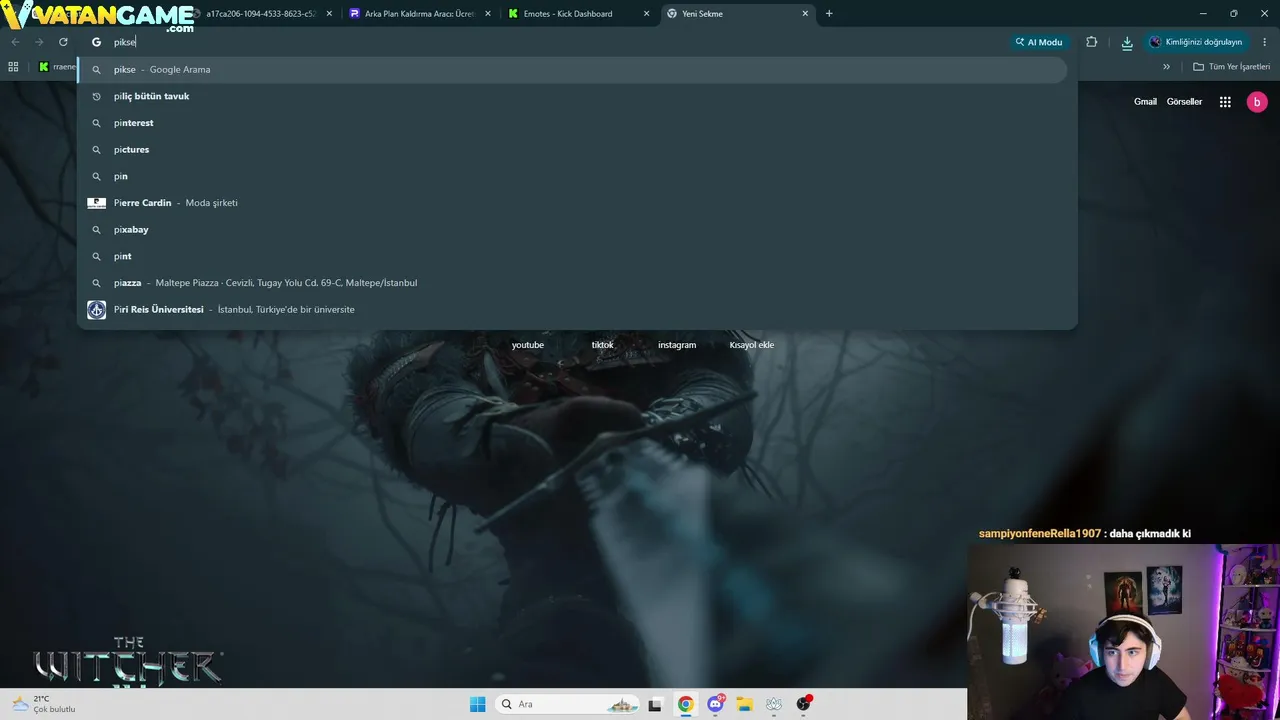Switch to the Arka Plan Kaldırma Aracı tab
This screenshot has width=1280, height=720.
pyautogui.click(x=419, y=14)
